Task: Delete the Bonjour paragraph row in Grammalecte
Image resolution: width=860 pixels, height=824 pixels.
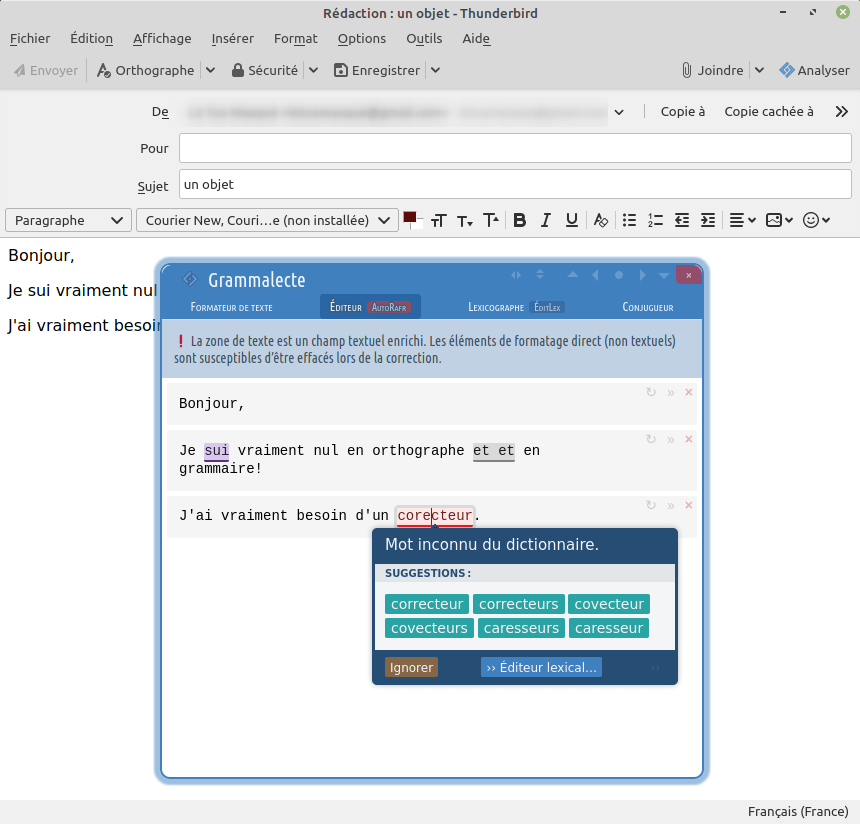Action: pos(689,392)
